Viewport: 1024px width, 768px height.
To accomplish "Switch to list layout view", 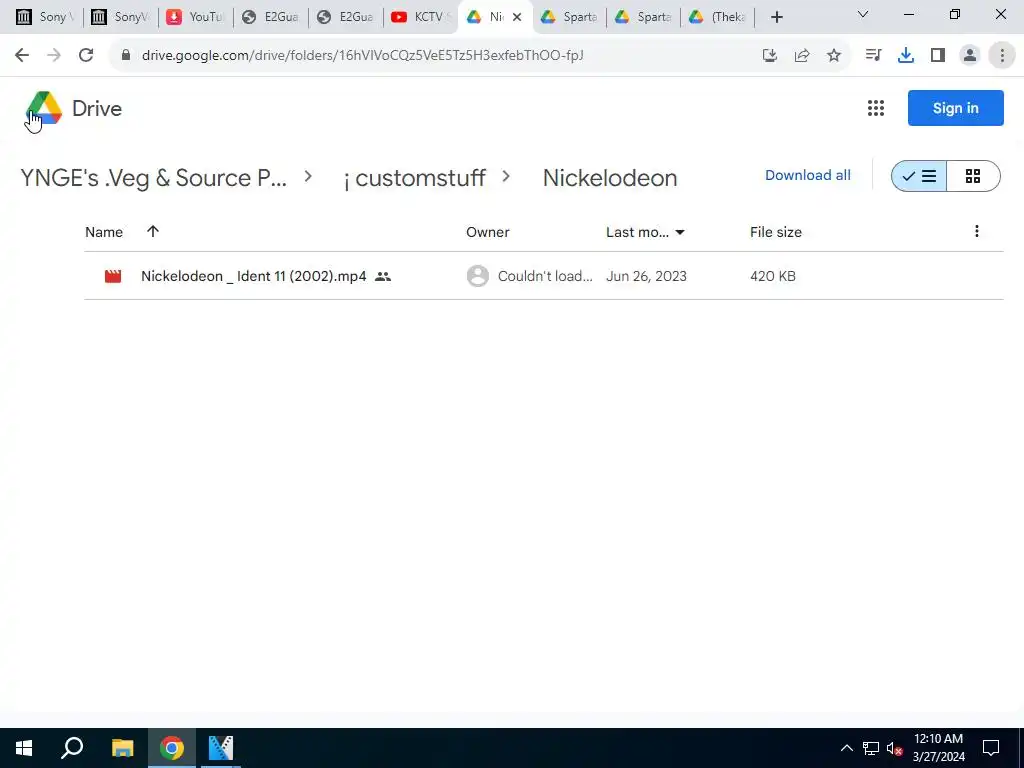I will pyautogui.click(x=919, y=176).
